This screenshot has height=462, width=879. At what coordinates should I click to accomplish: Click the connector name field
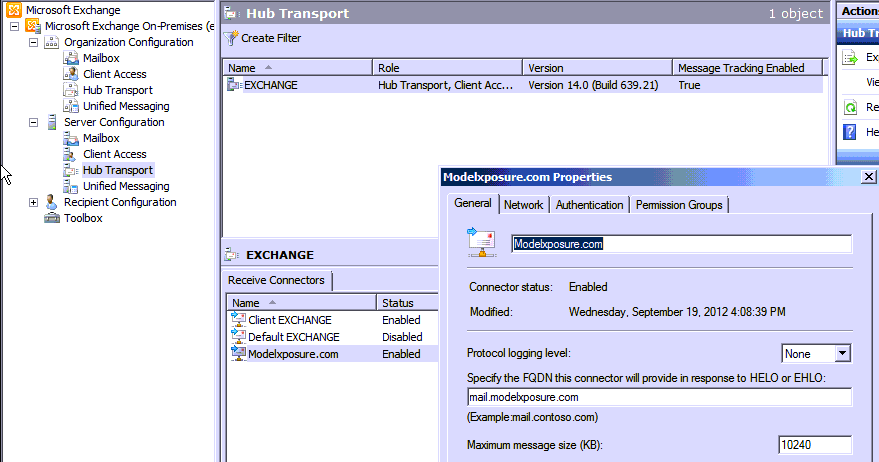682,244
